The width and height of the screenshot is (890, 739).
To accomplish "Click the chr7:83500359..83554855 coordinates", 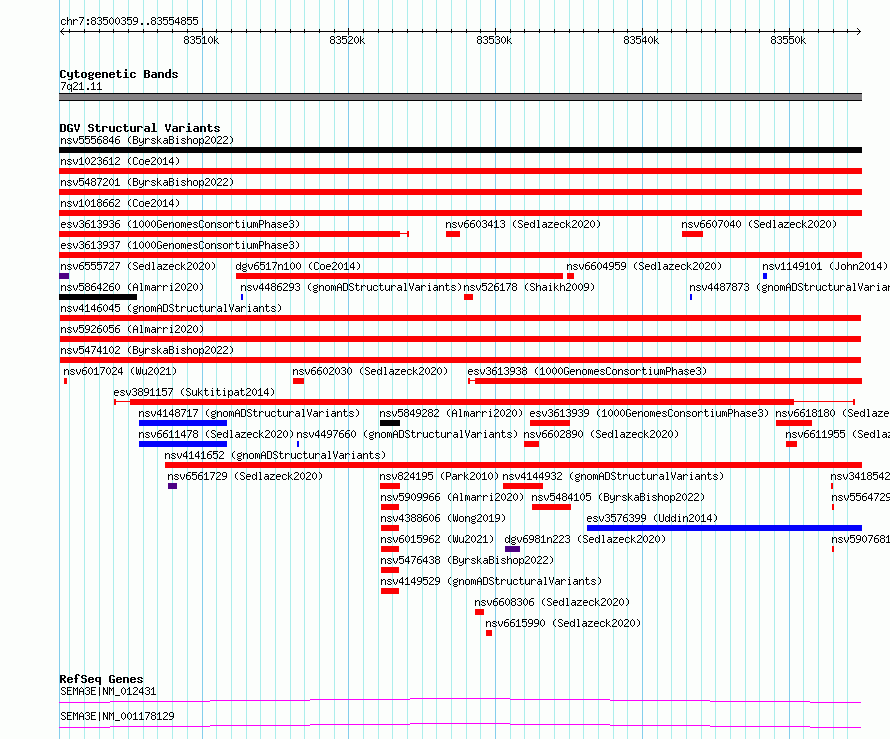I will (129, 21).
